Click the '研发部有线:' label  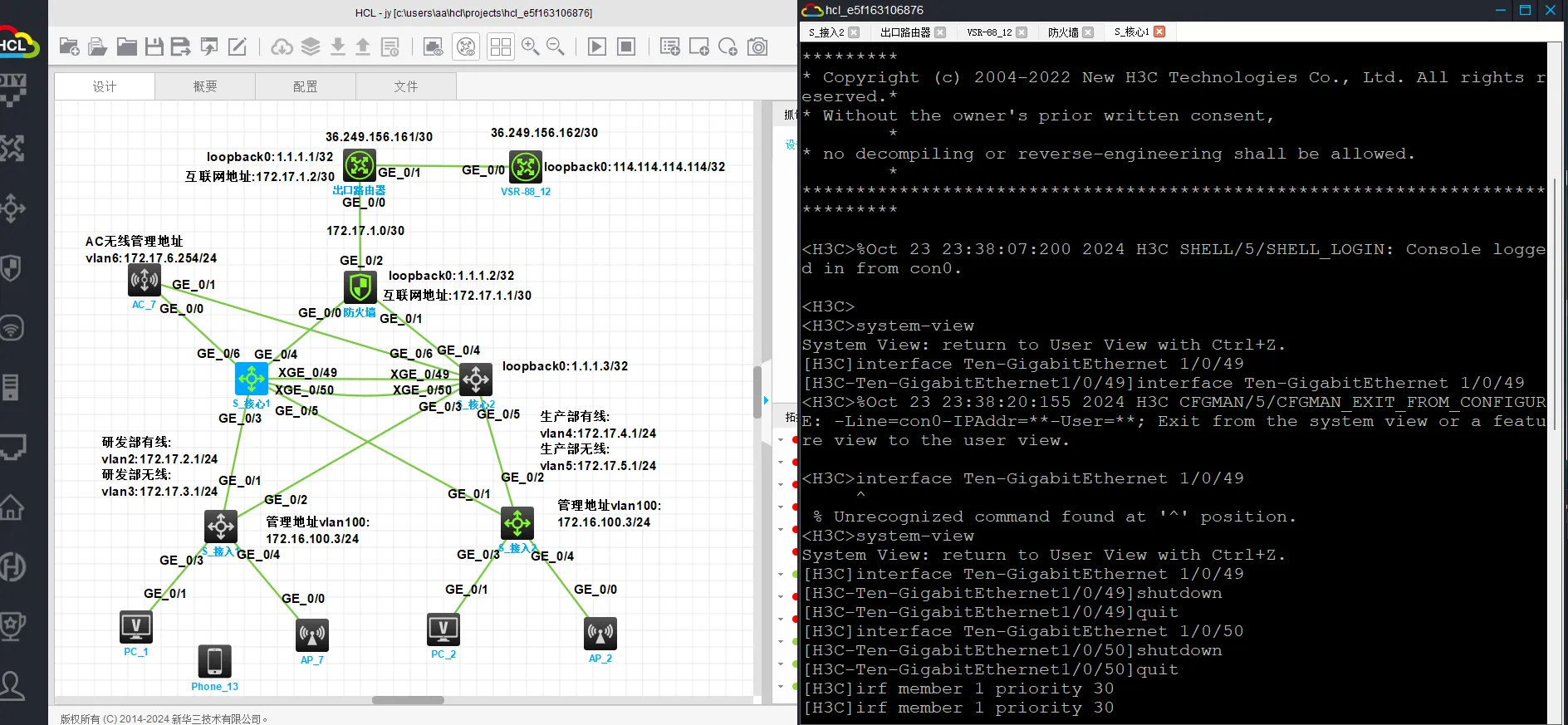pyautogui.click(x=136, y=442)
